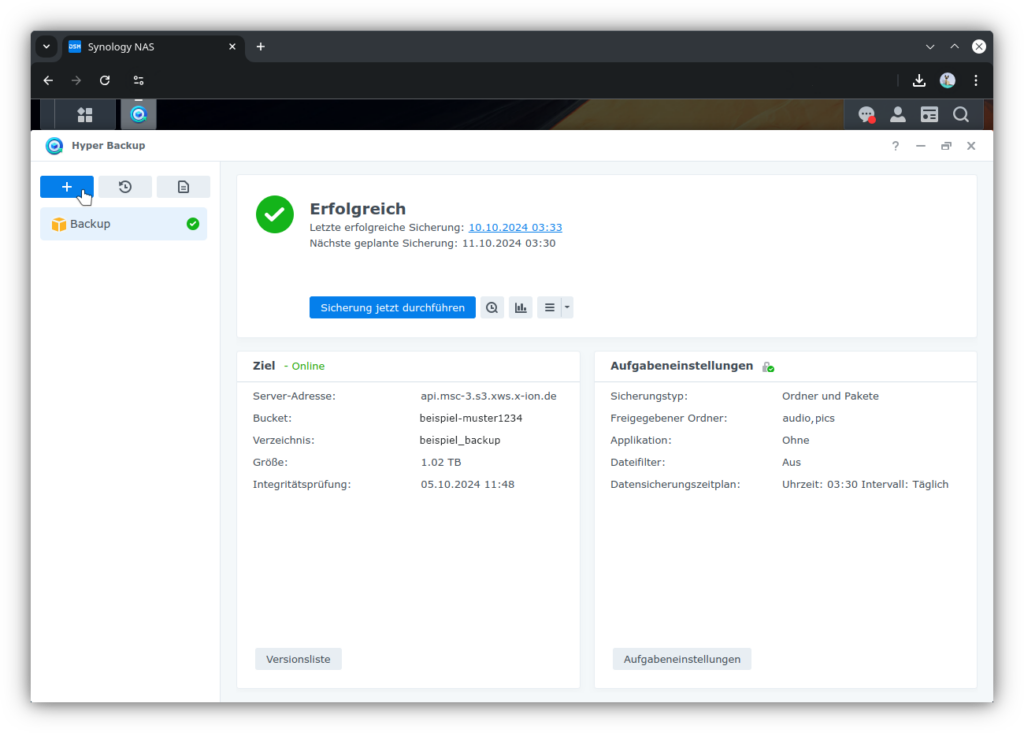The width and height of the screenshot is (1024, 733).
Task: Open Backup Explorer with the magnifier-clock icon
Action: point(491,307)
